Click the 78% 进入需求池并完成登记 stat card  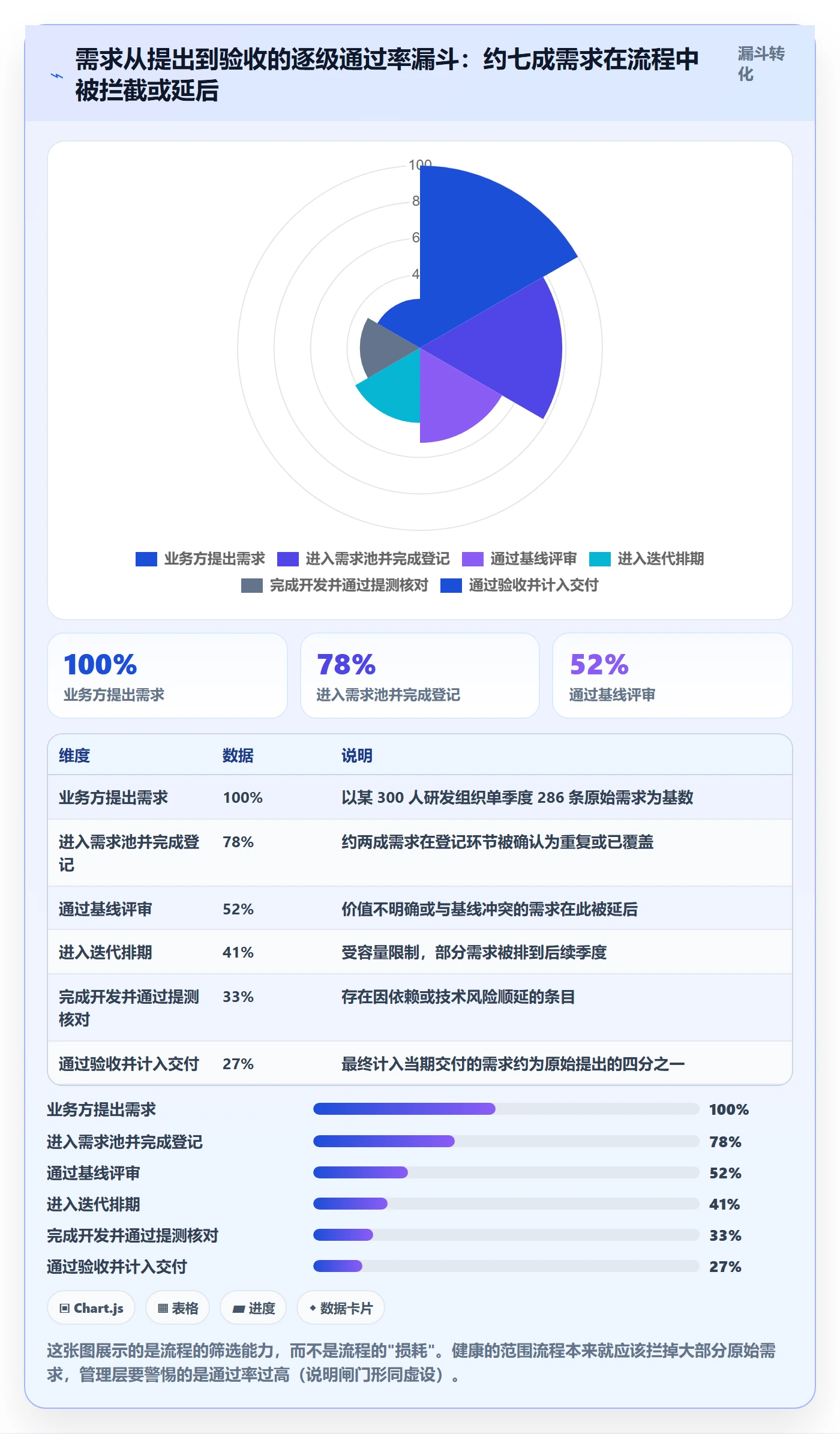point(420,676)
